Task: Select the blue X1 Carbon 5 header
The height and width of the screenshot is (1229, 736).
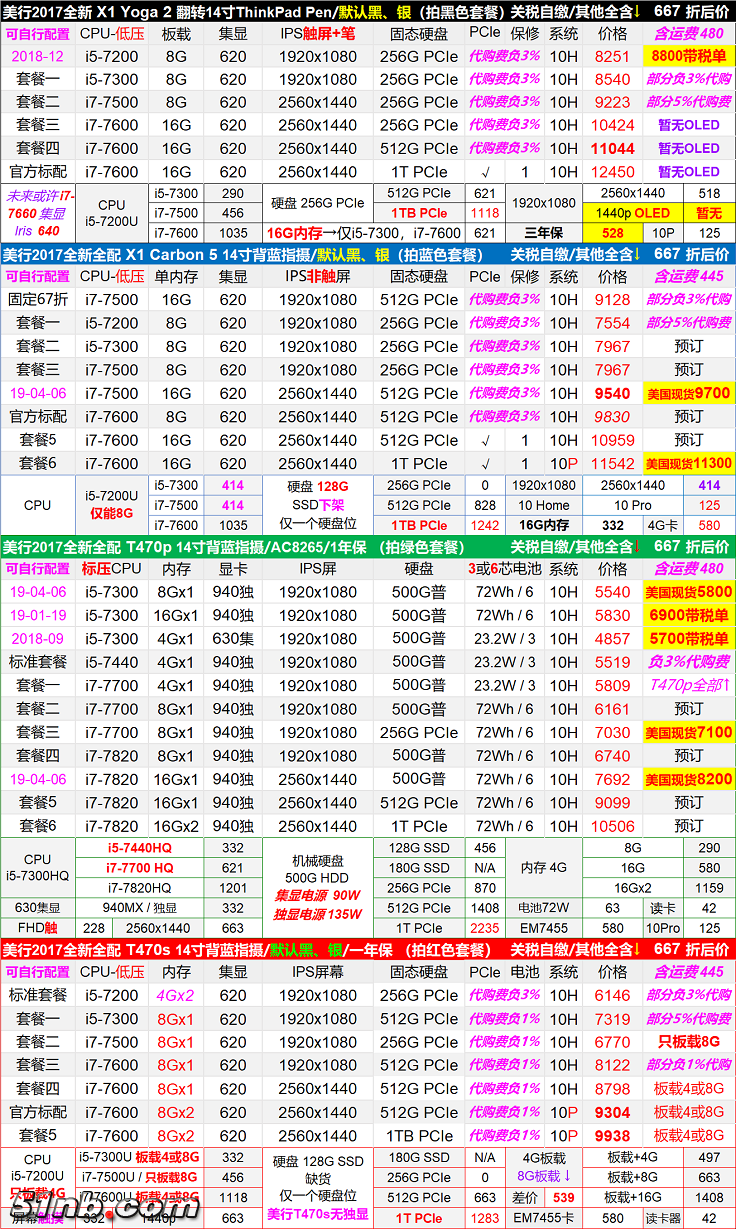Action: [x=367, y=254]
